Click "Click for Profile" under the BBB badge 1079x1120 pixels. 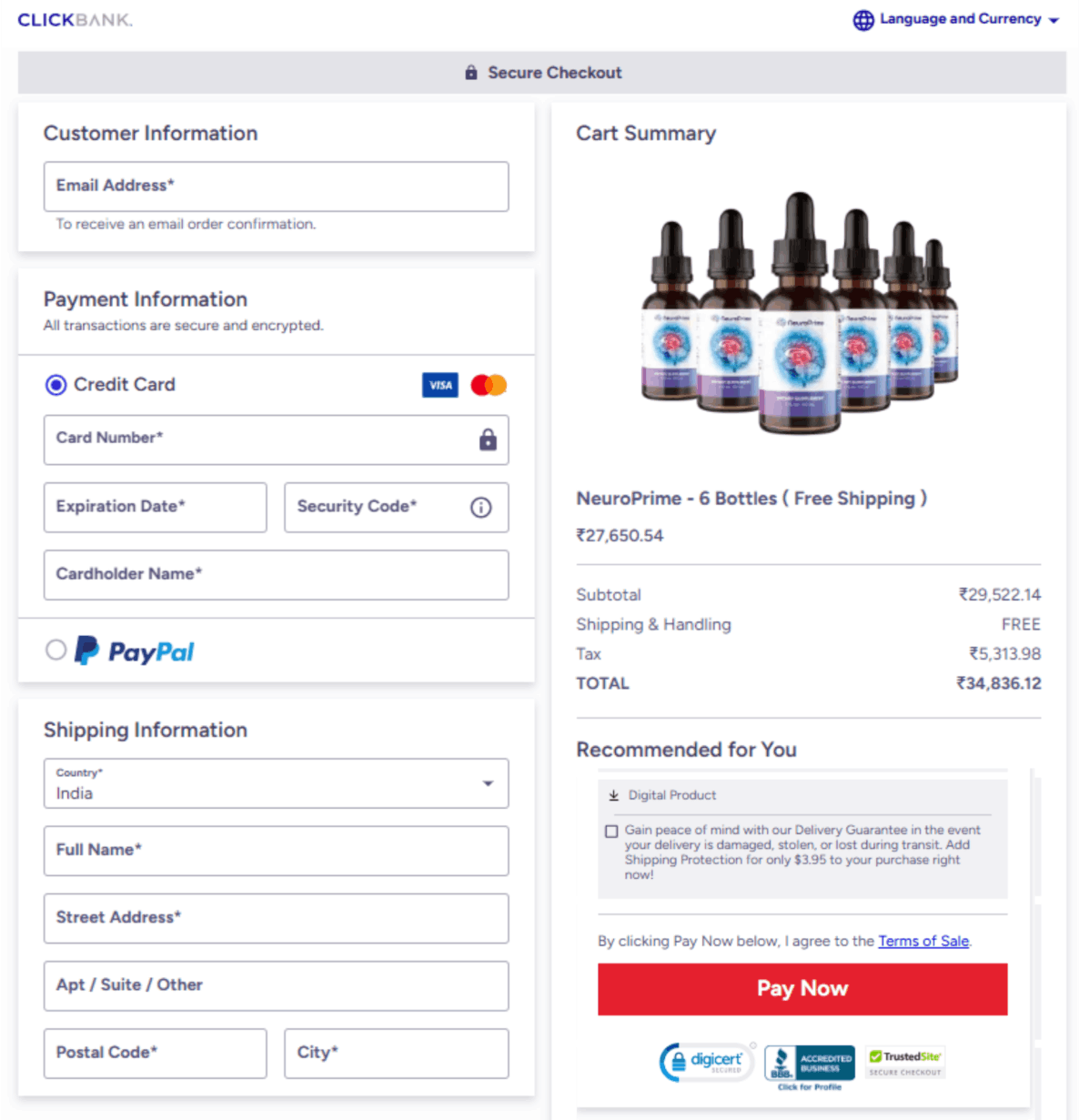[x=809, y=1086]
